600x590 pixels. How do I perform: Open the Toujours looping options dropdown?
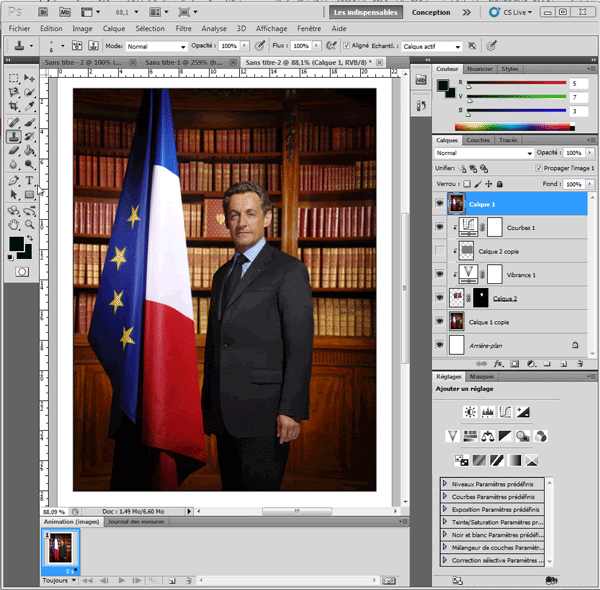pyautogui.click(x=59, y=580)
